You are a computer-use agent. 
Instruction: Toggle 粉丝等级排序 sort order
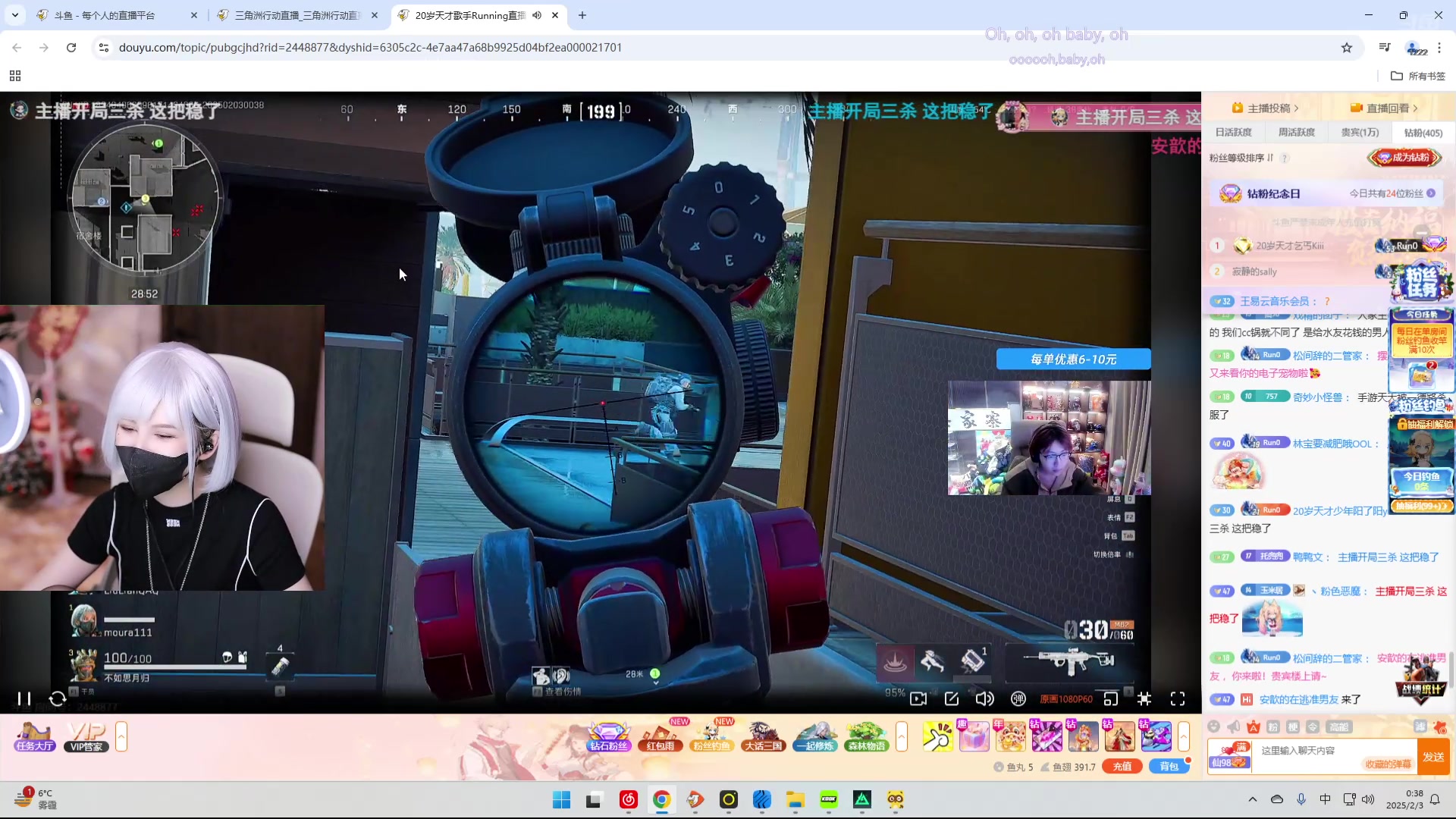(1241, 158)
